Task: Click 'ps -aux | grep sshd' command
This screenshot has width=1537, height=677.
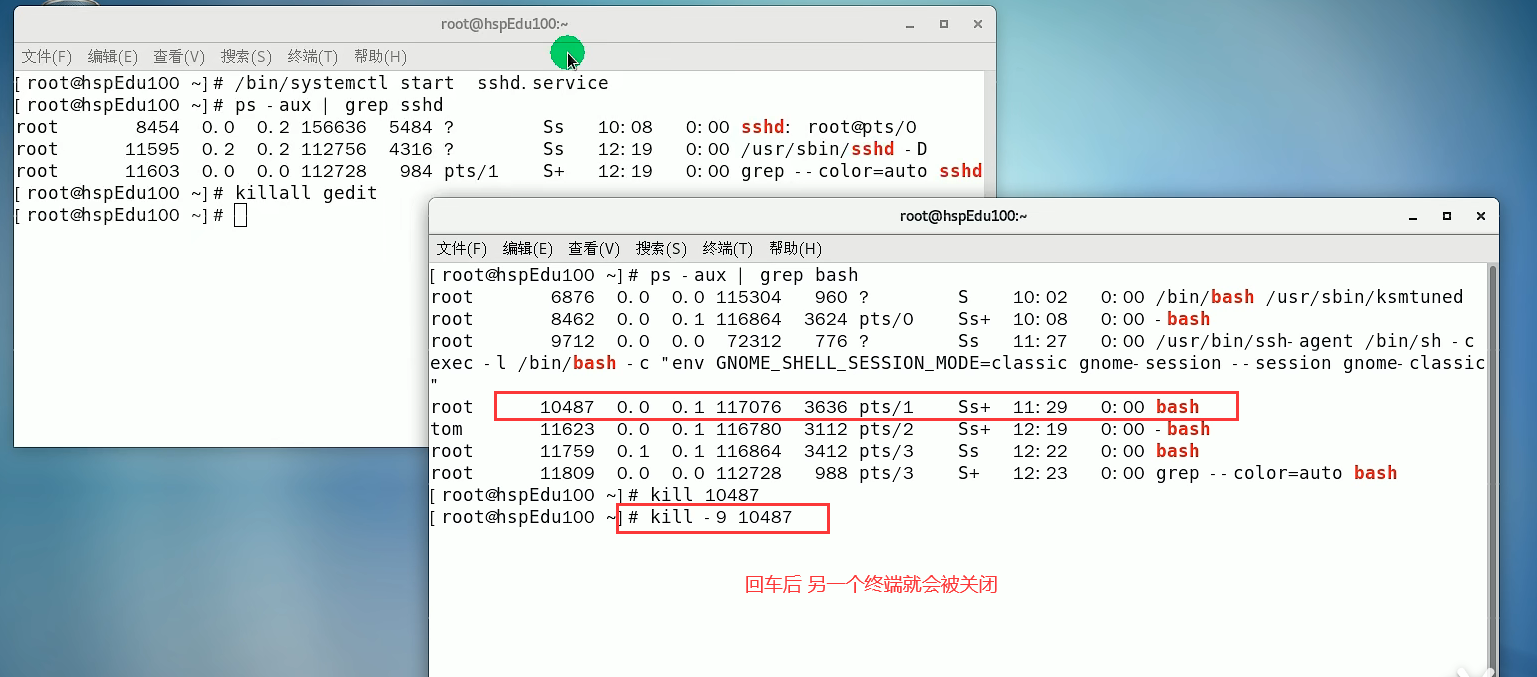Action: point(339,105)
